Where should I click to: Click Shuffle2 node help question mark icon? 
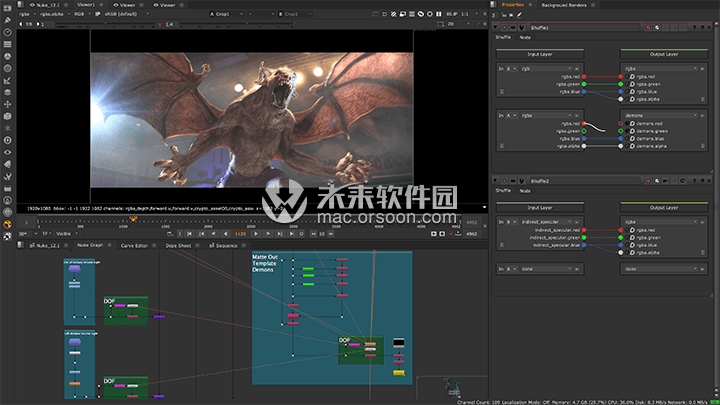694,181
